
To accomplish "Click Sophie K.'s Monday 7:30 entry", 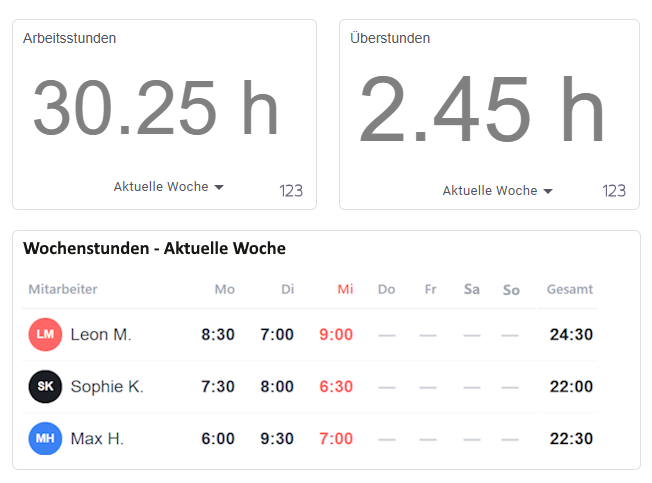I will point(218,386).
